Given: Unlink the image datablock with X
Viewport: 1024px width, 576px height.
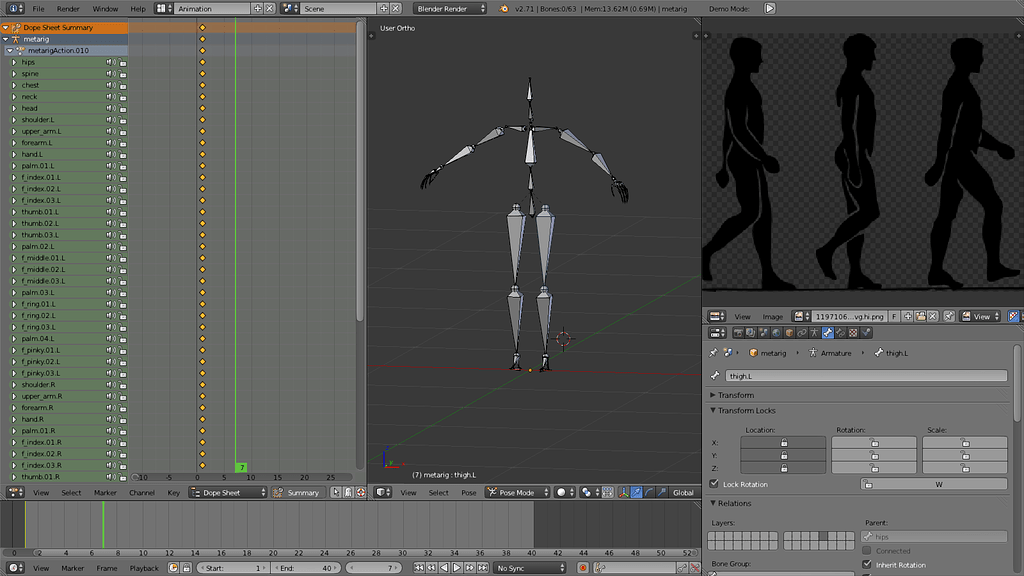Looking at the screenshot, I should click(933, 316).
